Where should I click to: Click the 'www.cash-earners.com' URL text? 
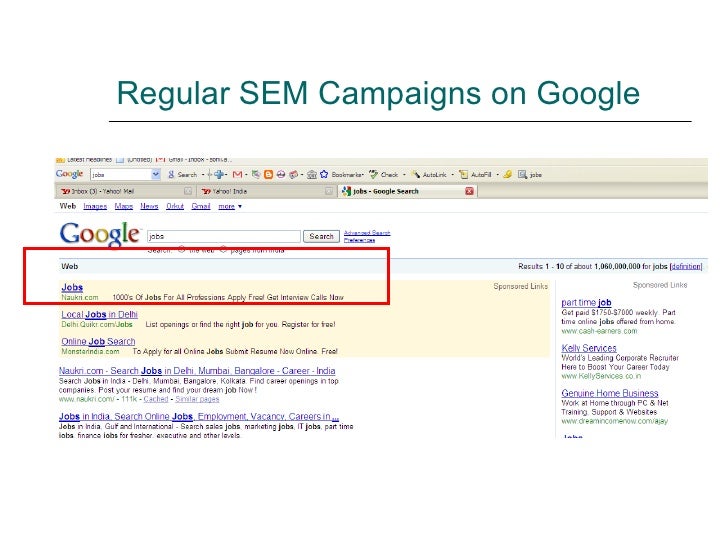(x=599, y=331)
